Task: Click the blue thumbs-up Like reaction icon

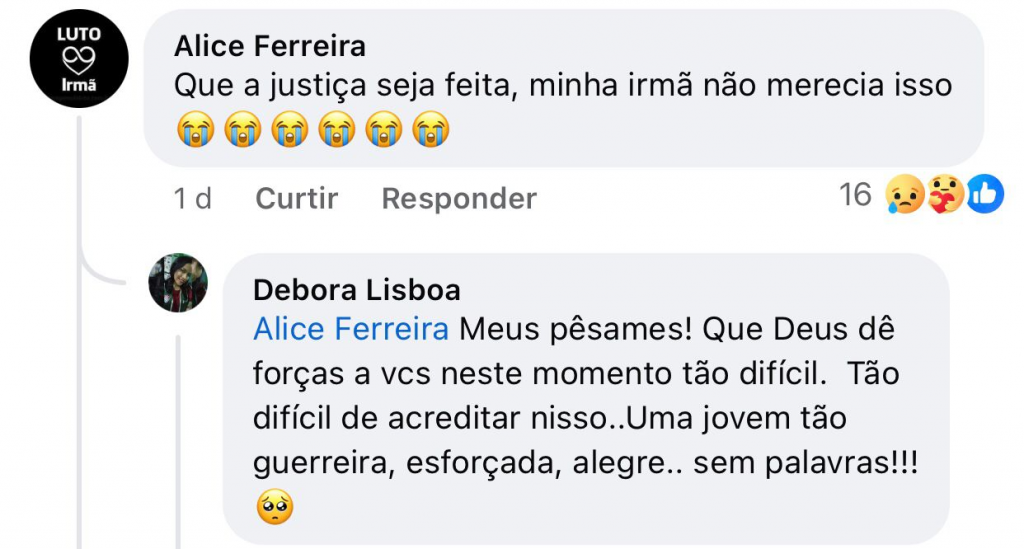Action: point(984,195)
